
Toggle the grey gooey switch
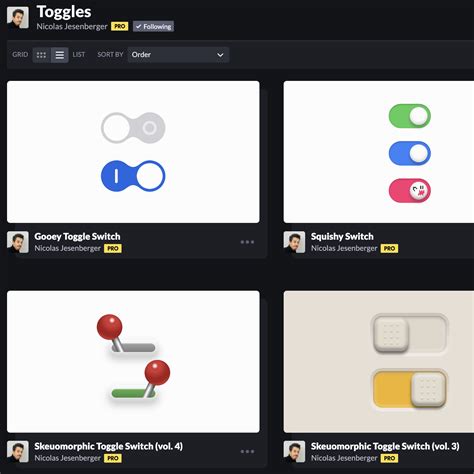pos(133,128)
